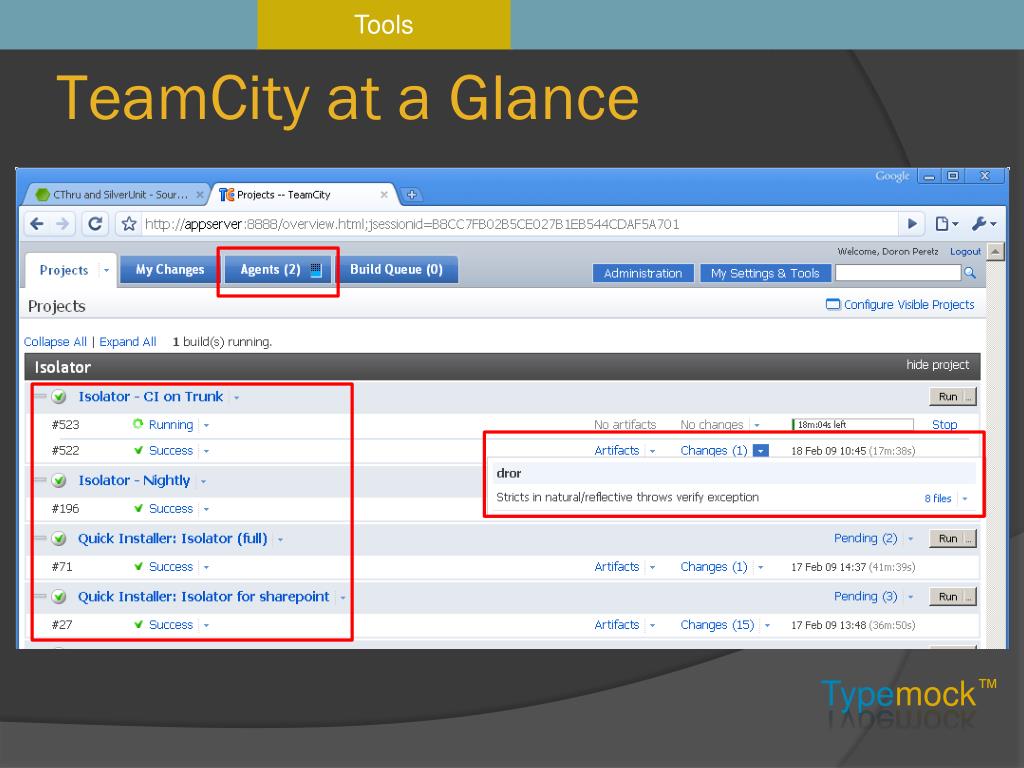The image size is (1024, 768).
Task: Click the 8 files link
Action: [x=938, y=498]
